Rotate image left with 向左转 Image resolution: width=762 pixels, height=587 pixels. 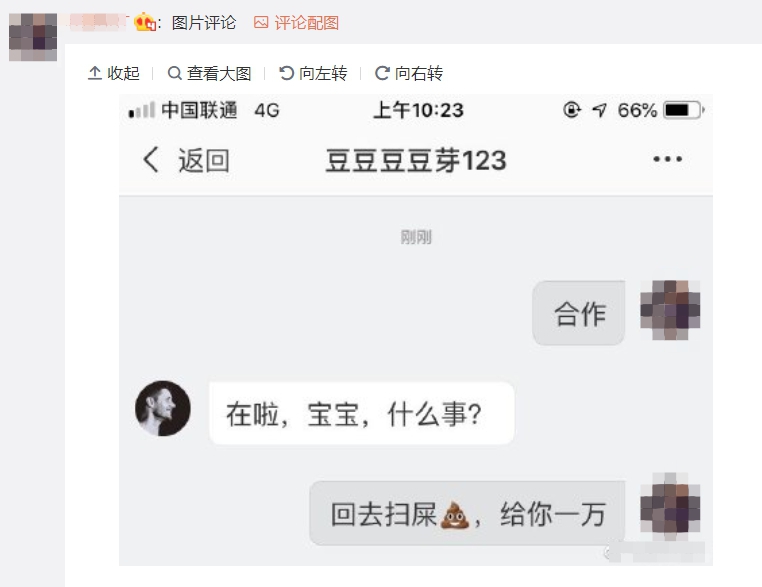point(313,73)
